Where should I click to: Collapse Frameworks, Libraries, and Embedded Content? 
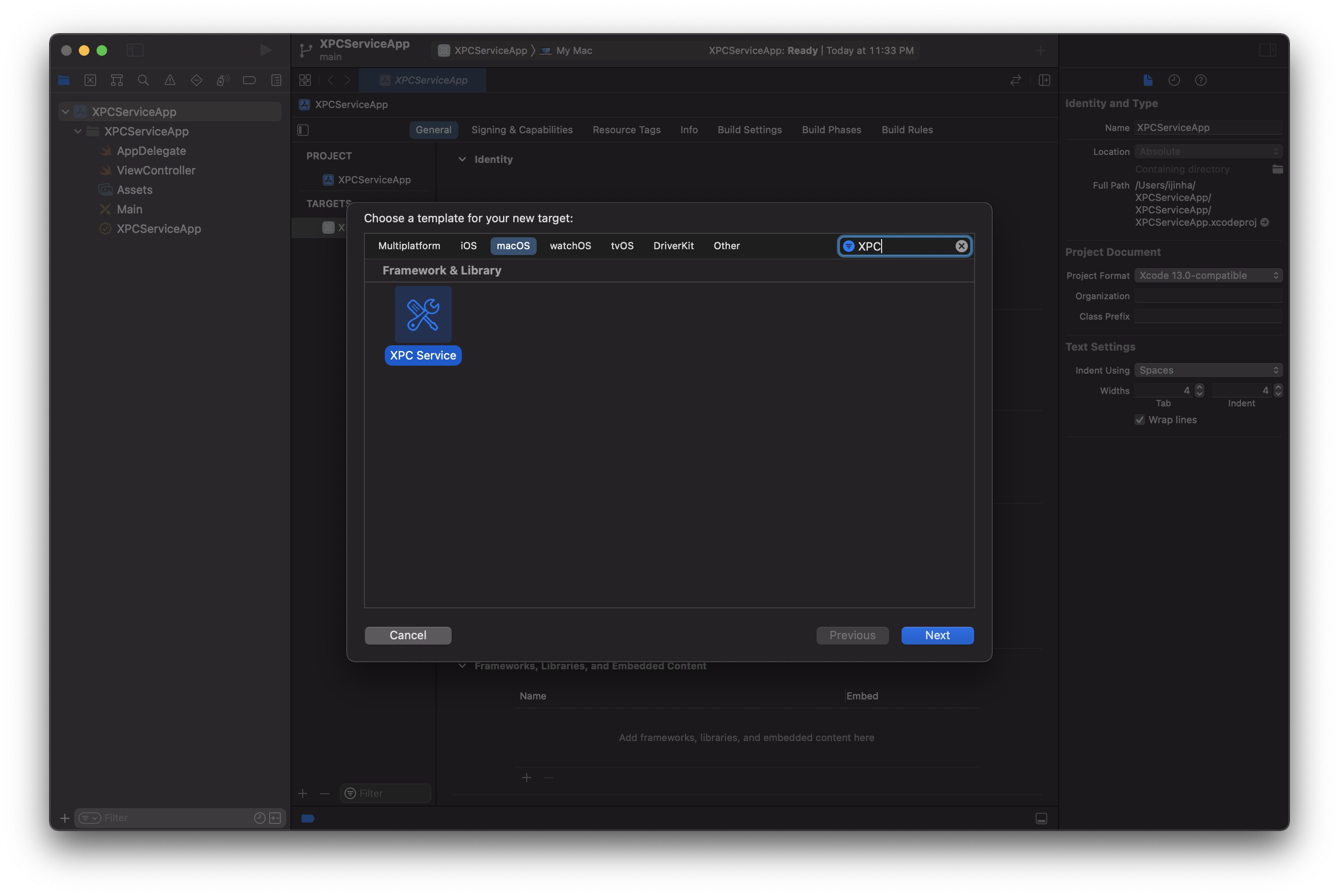pos(462,666)
